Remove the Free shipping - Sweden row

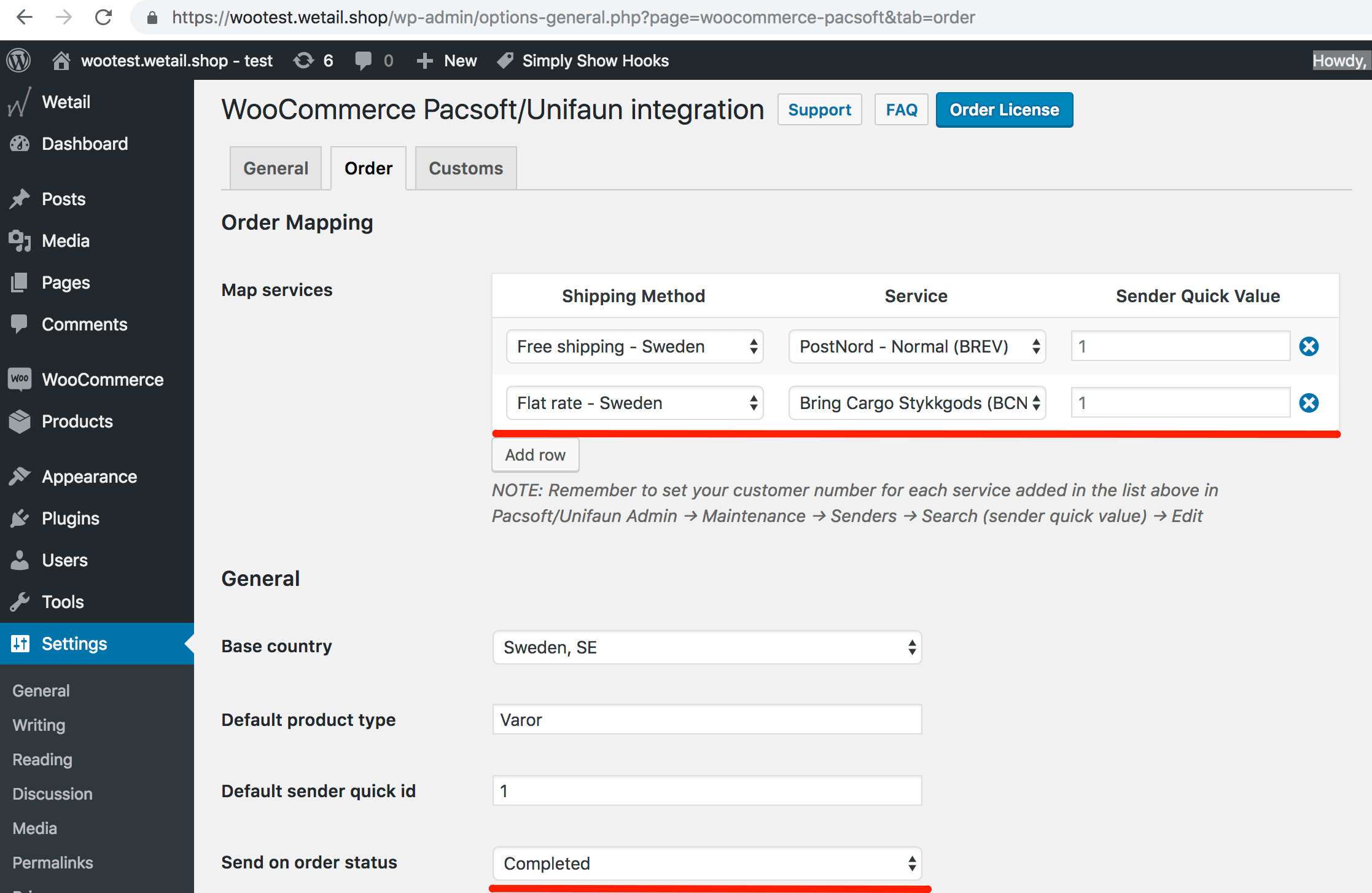(x=1309, y=346)
